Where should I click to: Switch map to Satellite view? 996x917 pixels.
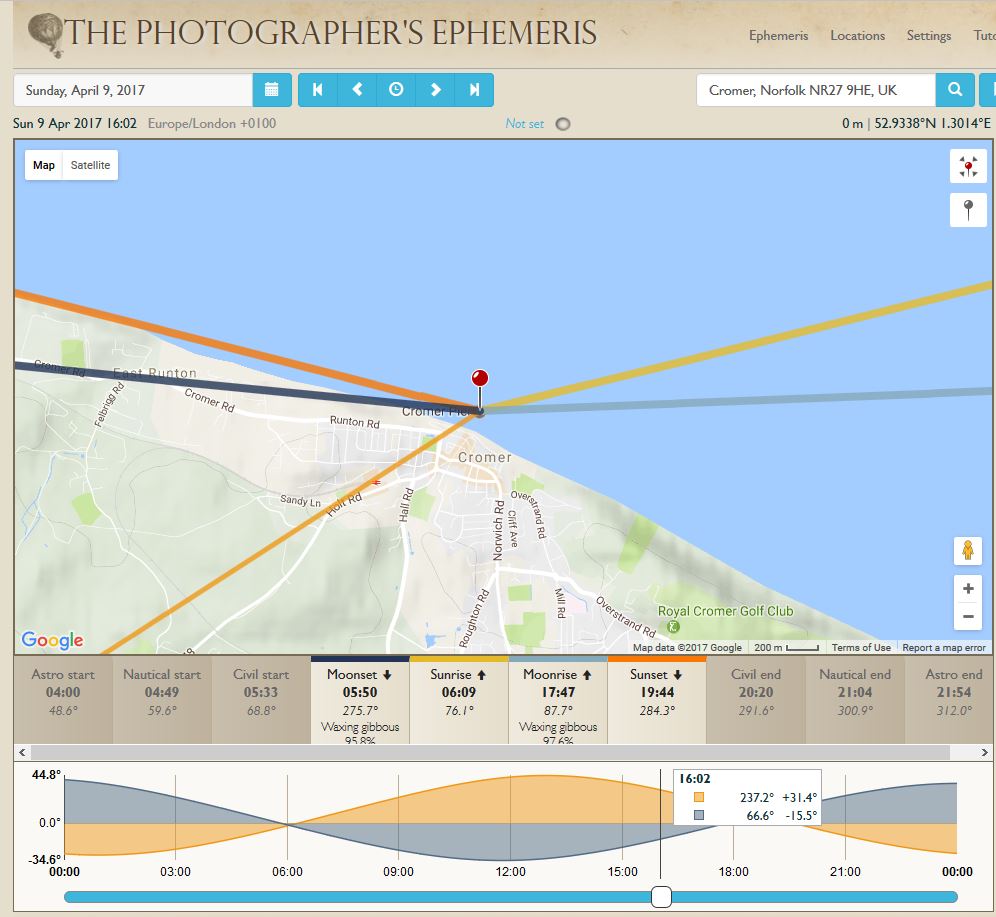click(x=90, y=165)
